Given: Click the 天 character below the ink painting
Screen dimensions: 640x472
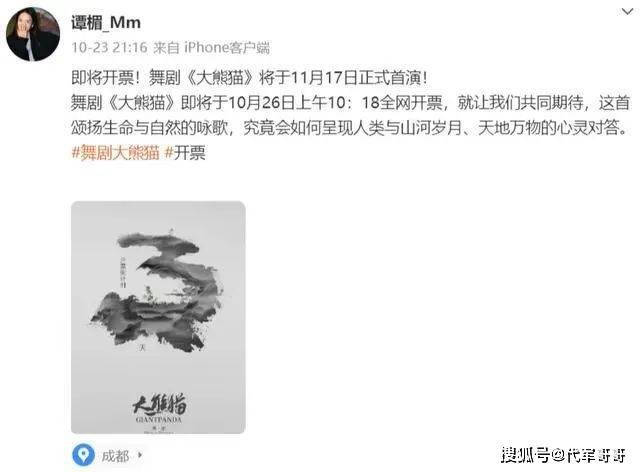Looking at the screenshot, I should pos(142,348).
